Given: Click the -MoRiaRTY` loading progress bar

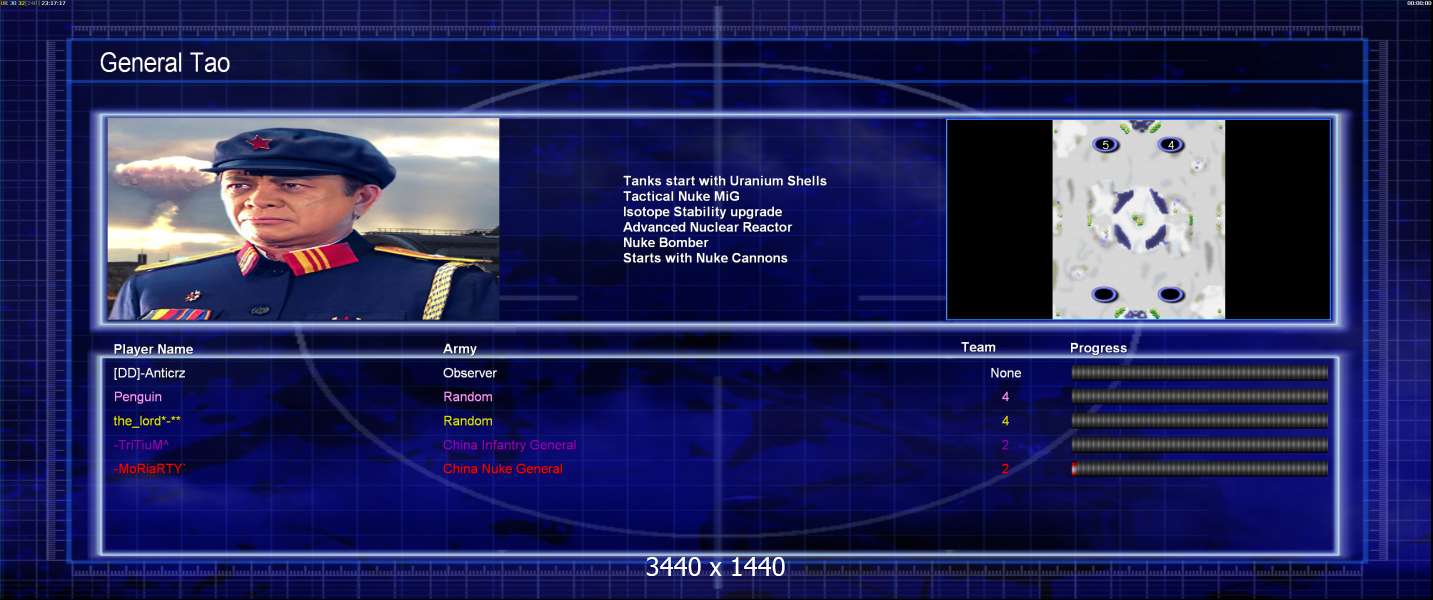Looking at the screenshot, I should (x=1200, y=469).
